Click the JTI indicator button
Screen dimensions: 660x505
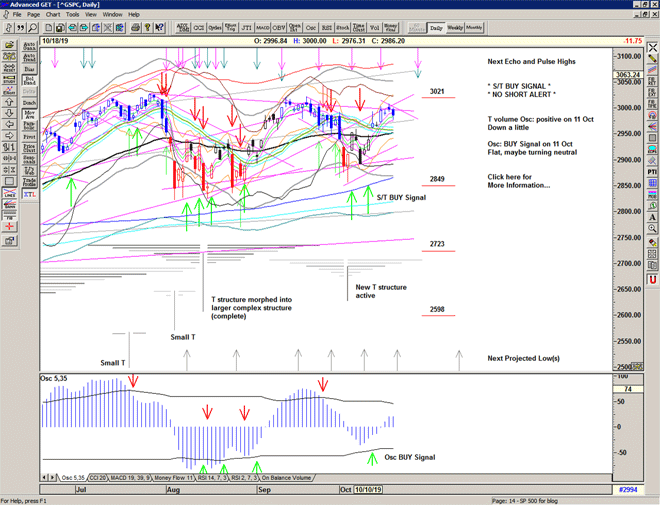(x=247, y=28)
